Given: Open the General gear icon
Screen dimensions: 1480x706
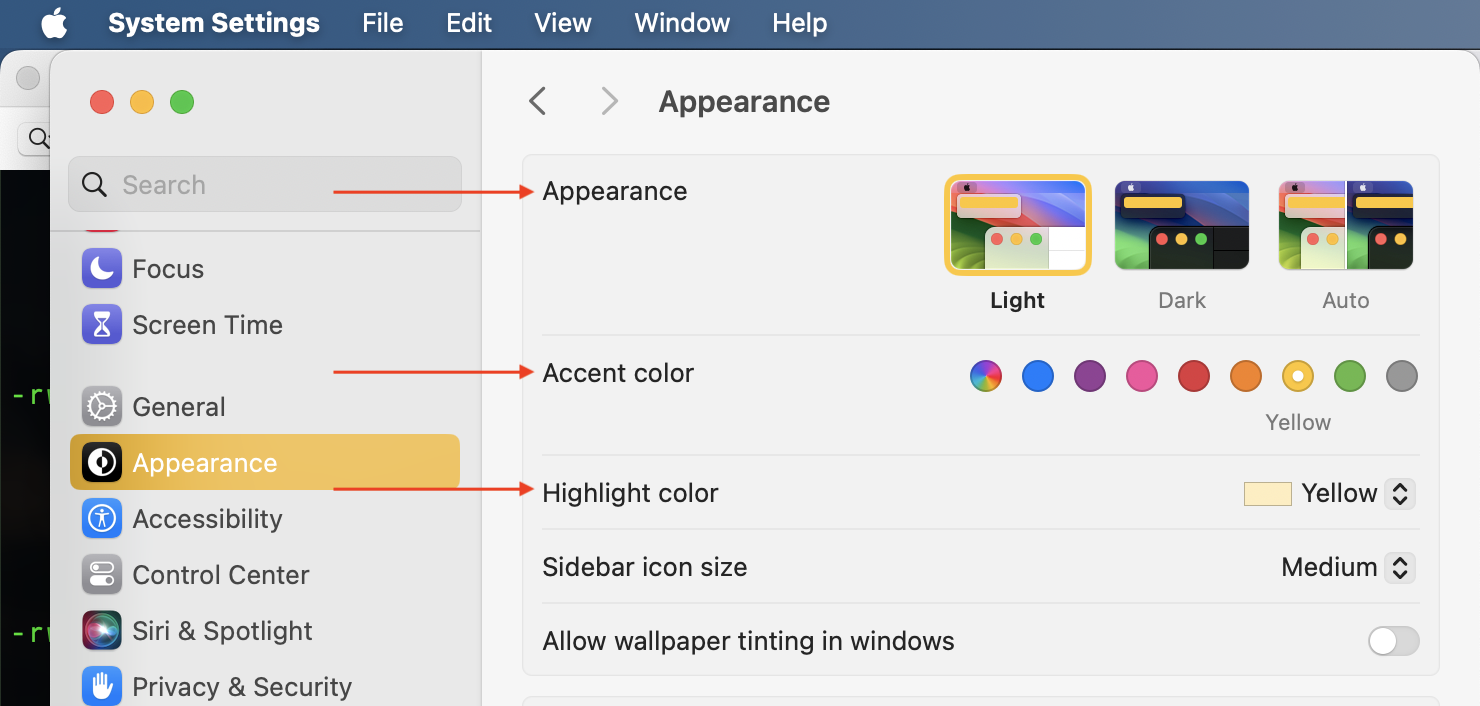Looking at the screenshot, I should point(102,406).
